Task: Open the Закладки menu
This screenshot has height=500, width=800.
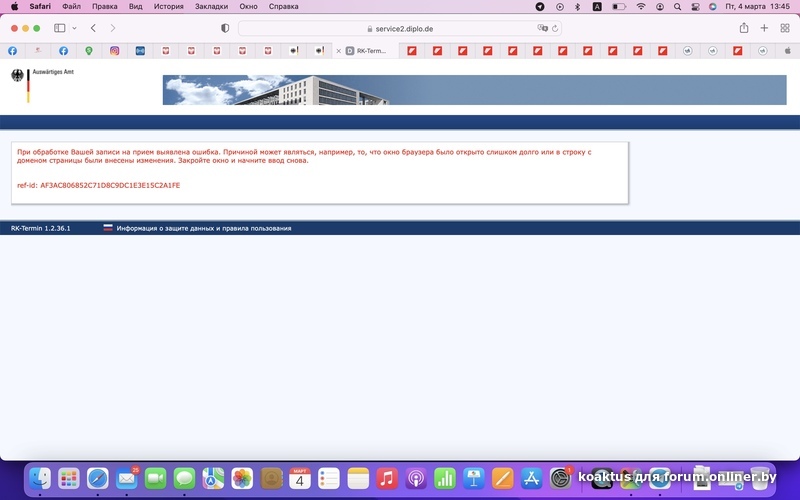Action: coord(210,6)
